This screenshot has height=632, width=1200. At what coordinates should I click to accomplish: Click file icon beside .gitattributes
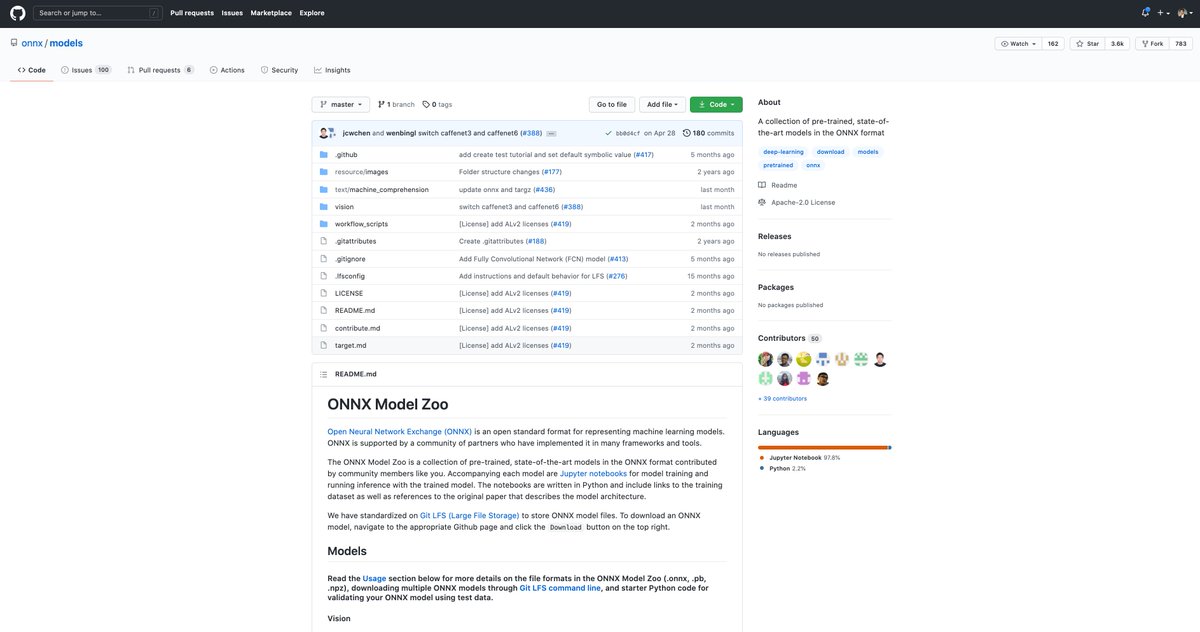[324, 241]
